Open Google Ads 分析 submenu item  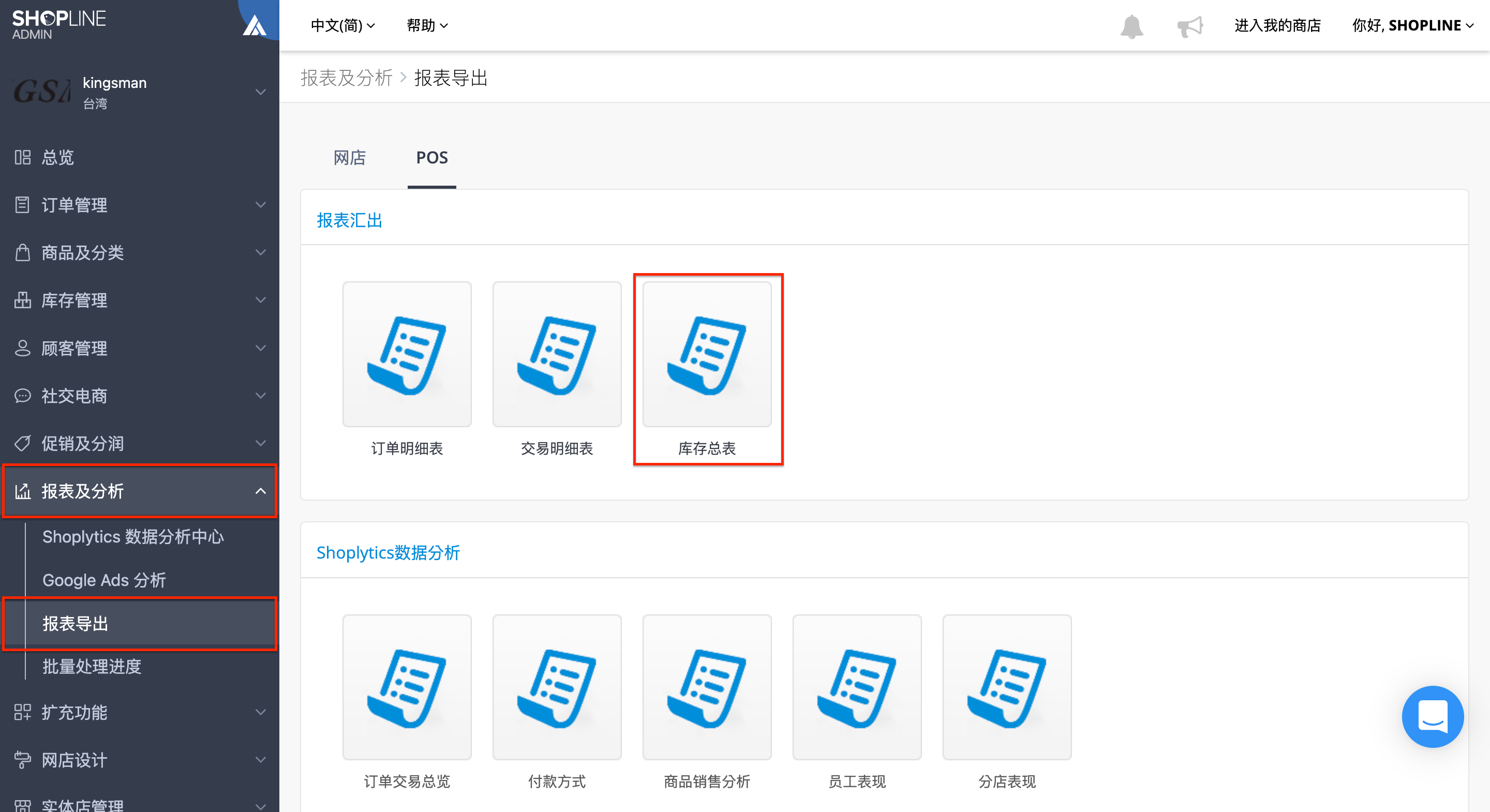104,580
